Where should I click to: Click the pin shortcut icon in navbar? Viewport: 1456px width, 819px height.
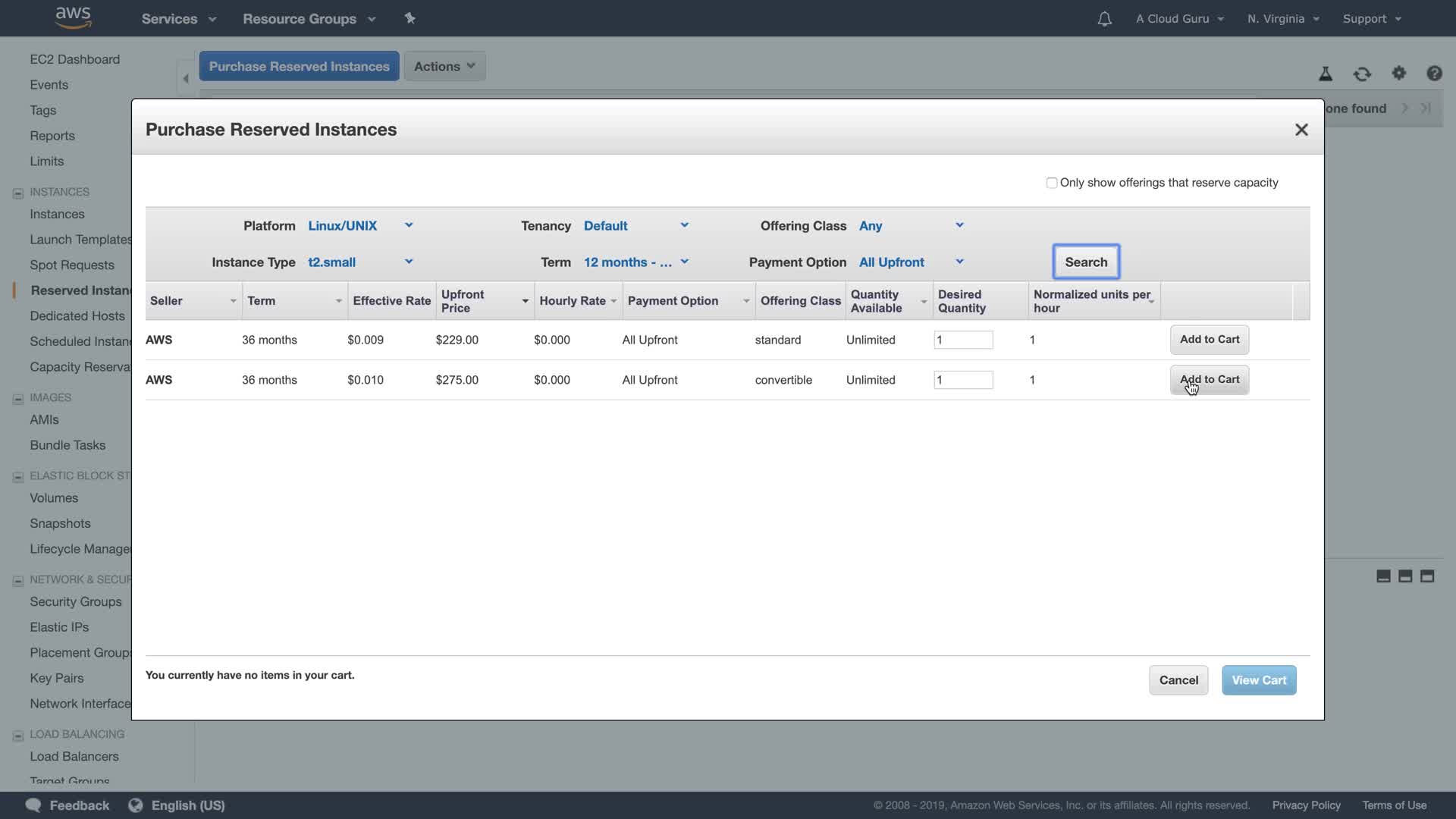point(410,18)
